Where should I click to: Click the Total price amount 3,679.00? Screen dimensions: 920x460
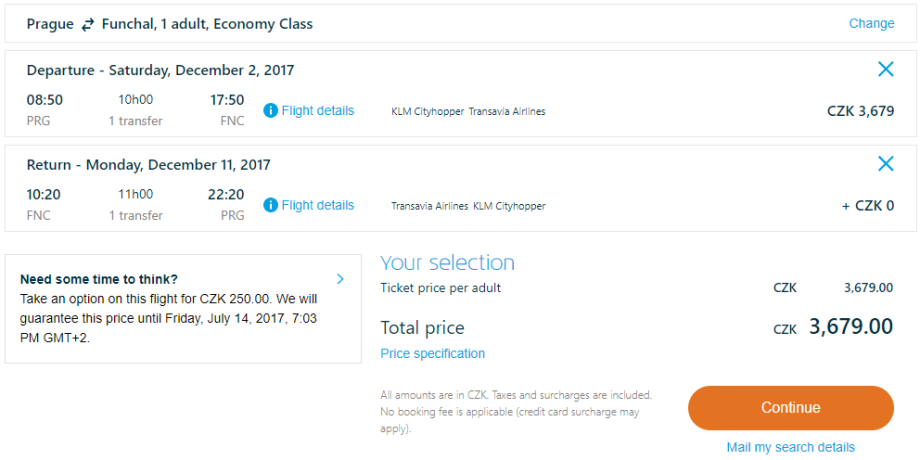click(850, 327)
